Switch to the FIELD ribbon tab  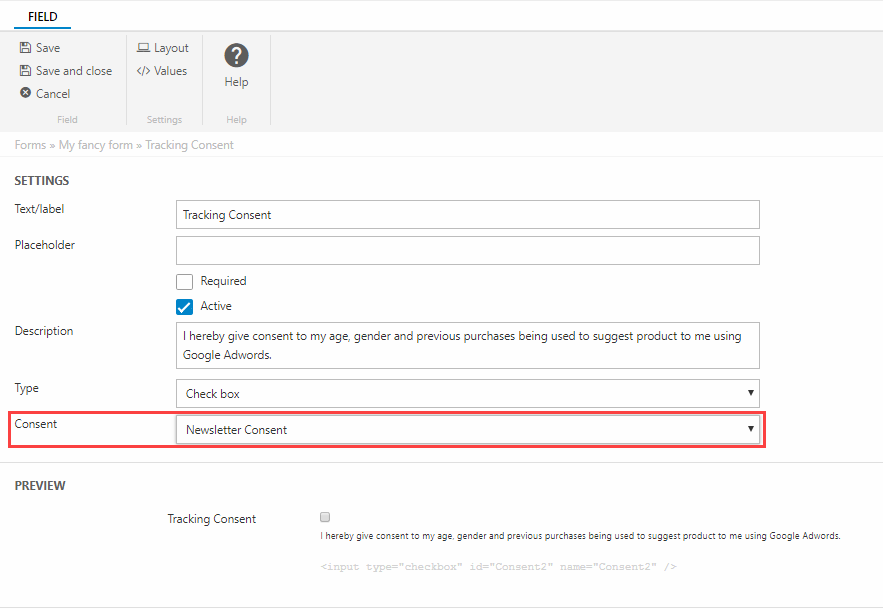(x=42, y=17)
